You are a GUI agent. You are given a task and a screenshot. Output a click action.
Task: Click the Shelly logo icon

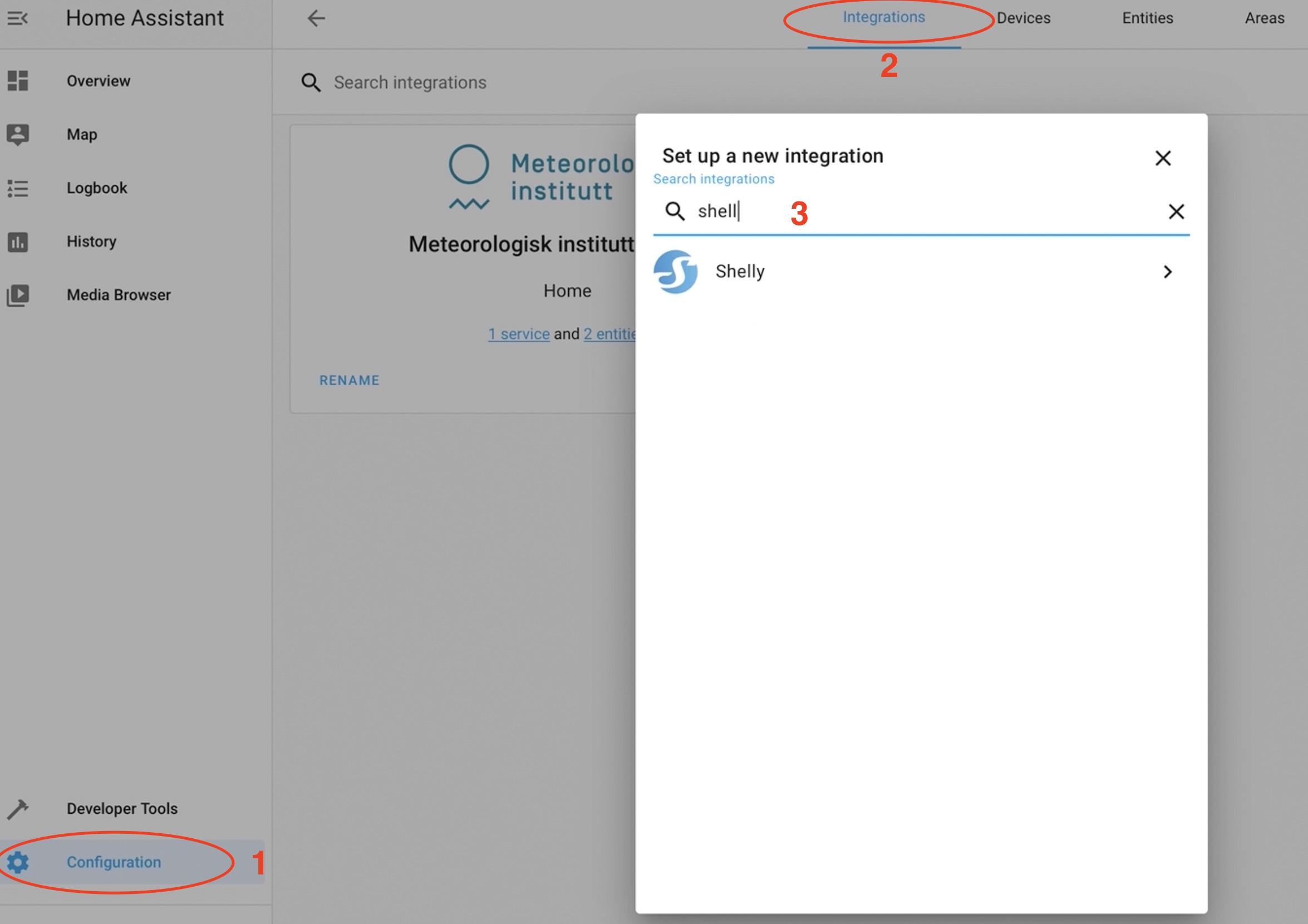pos(676,272)
